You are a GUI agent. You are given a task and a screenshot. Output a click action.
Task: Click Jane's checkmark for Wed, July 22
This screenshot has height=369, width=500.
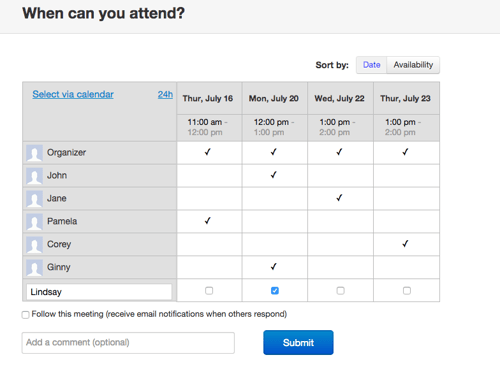click(x=339, y=198)
